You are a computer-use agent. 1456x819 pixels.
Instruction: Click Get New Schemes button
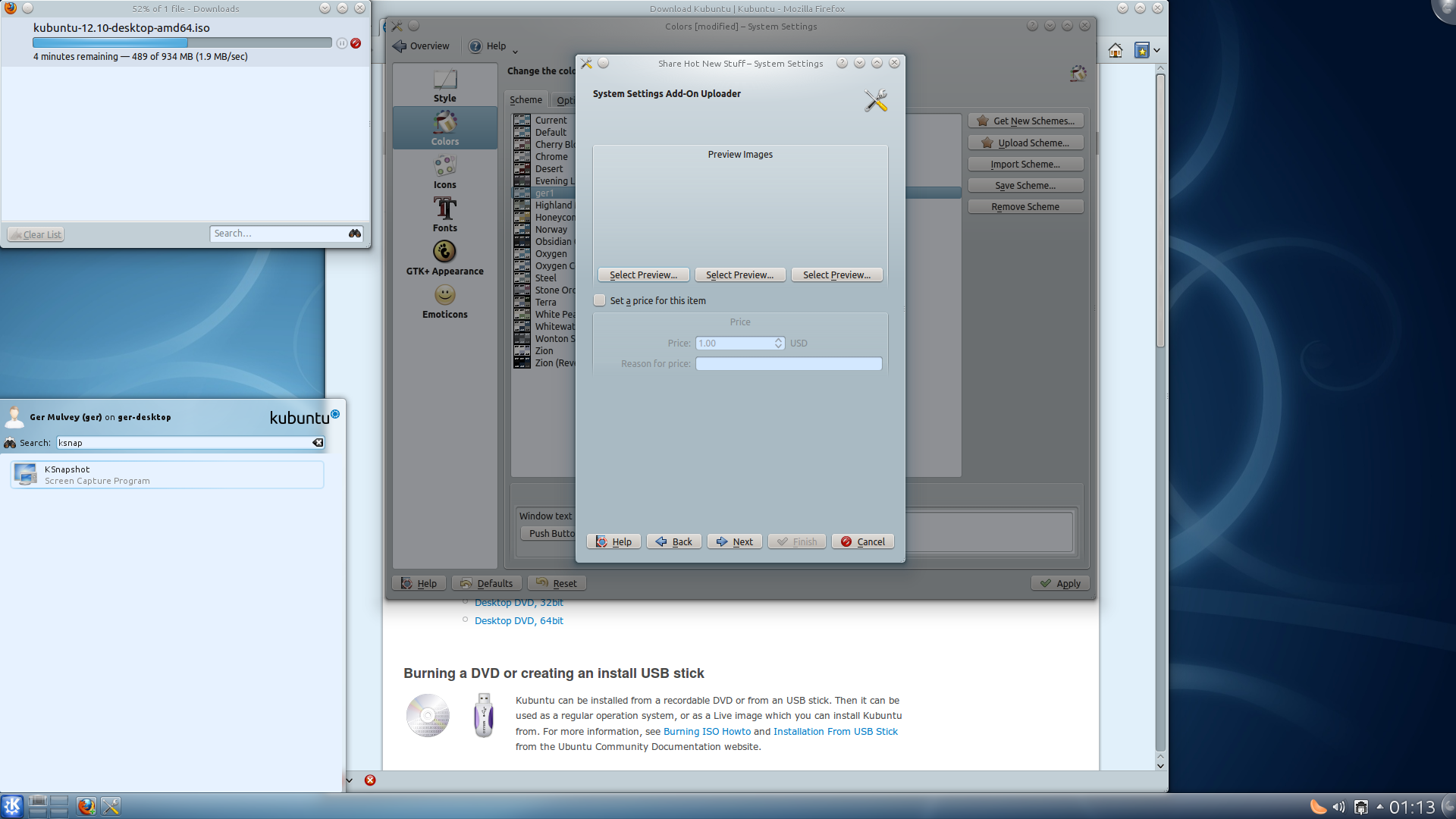point(1025,121)
